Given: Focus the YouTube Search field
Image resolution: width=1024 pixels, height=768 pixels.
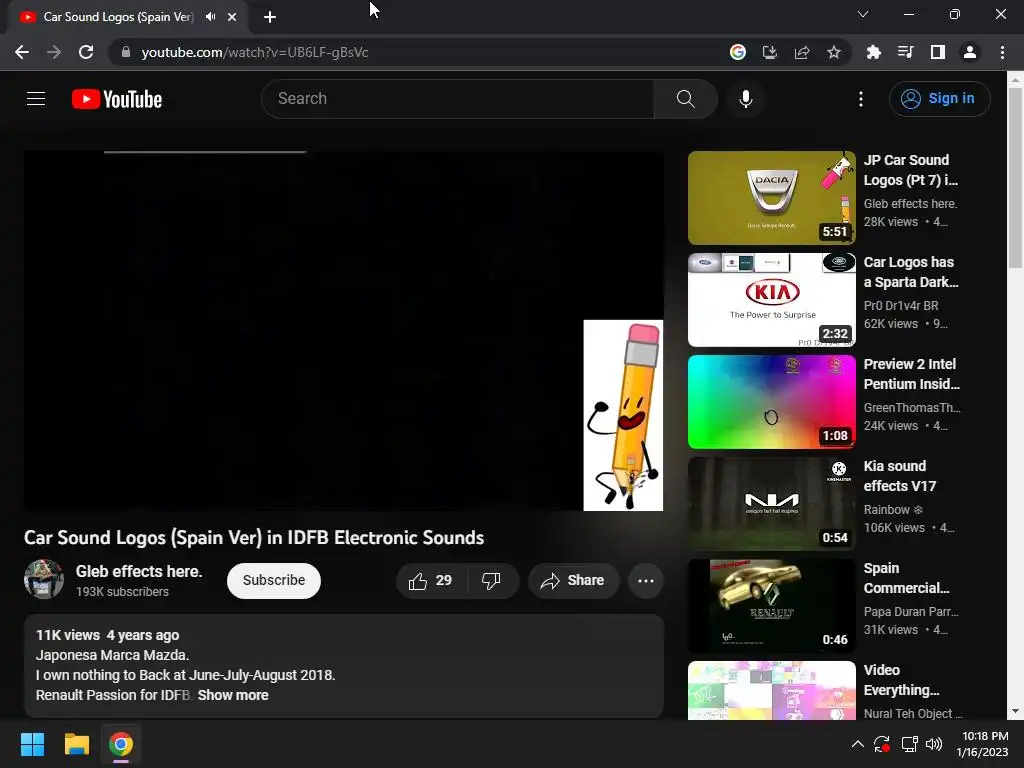Looking at the screenshot, I should (x=458, y=99).
